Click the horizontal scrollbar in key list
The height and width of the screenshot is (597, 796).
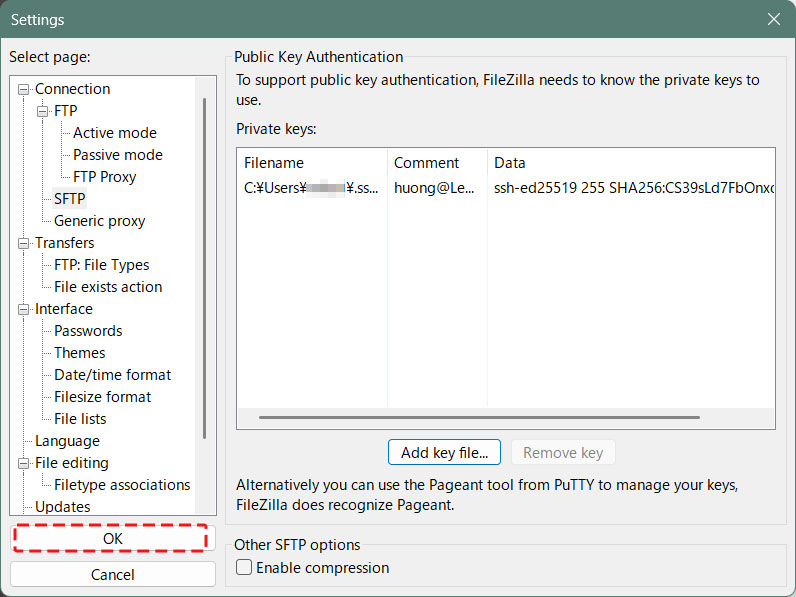500,417
